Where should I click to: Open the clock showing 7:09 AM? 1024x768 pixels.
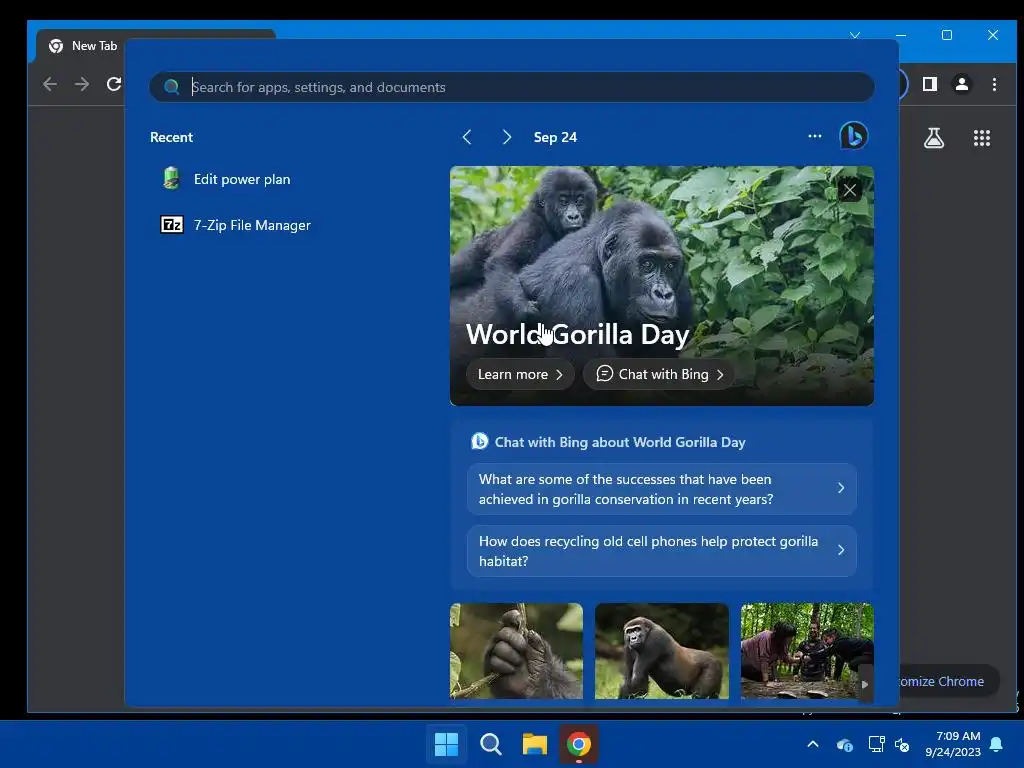coord(953,744)
